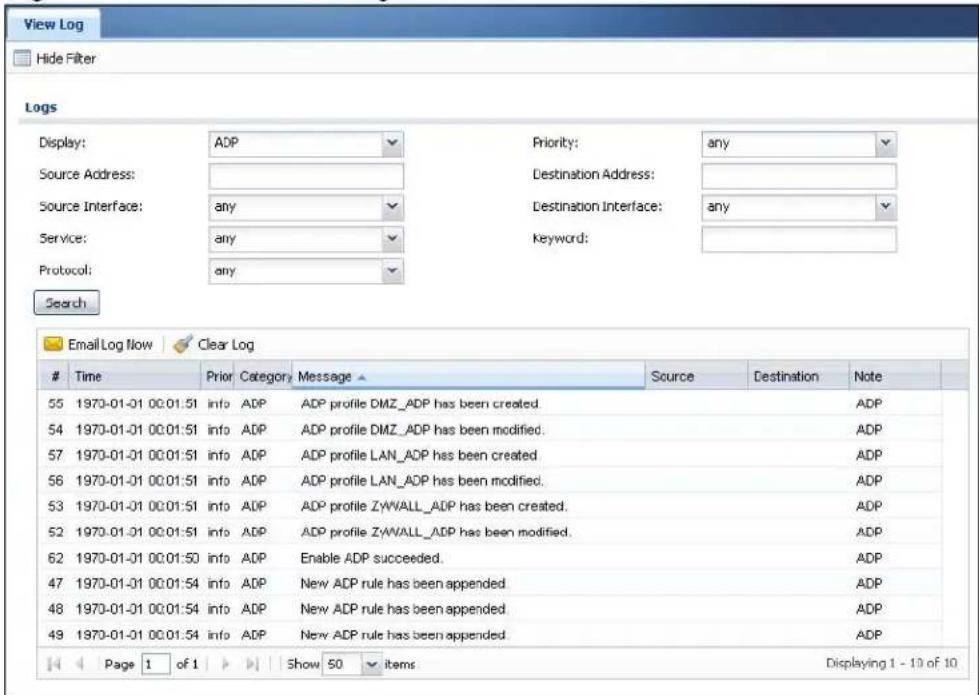Go to previous log page arrow
The width and height of the screenshot is (979, 695).
pos(80,664)
